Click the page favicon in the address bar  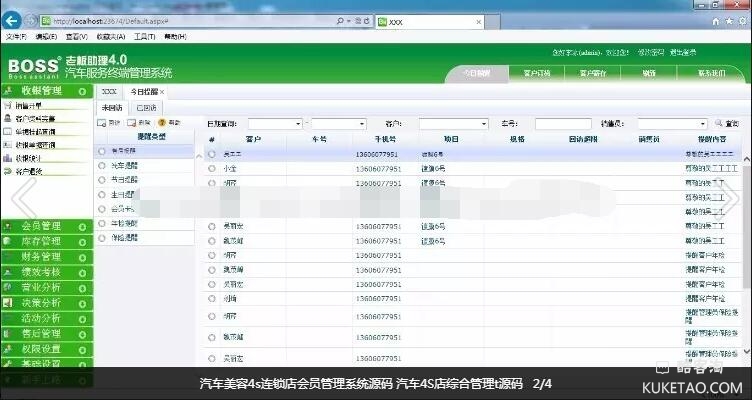[x=46, y=21]
